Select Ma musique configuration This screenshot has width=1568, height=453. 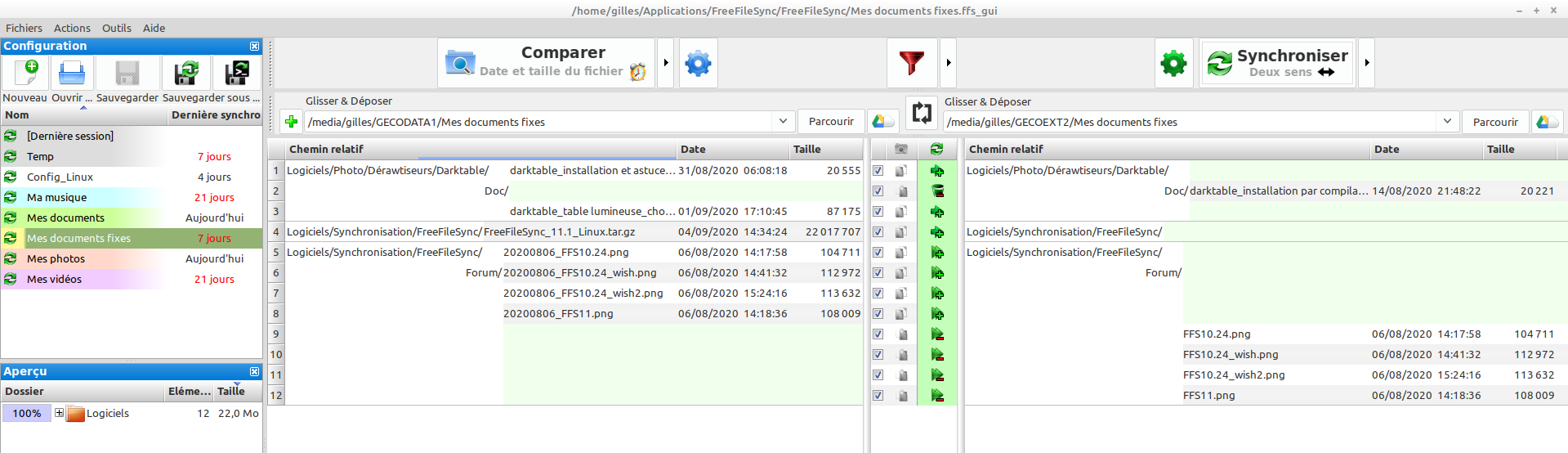point(132,197)
